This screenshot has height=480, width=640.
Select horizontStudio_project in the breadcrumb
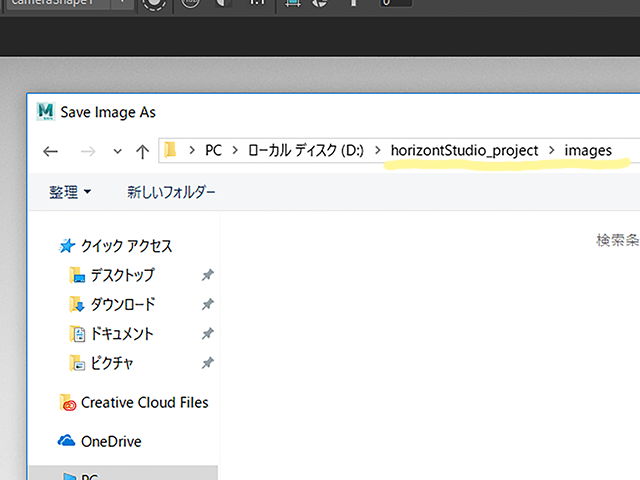464,151
